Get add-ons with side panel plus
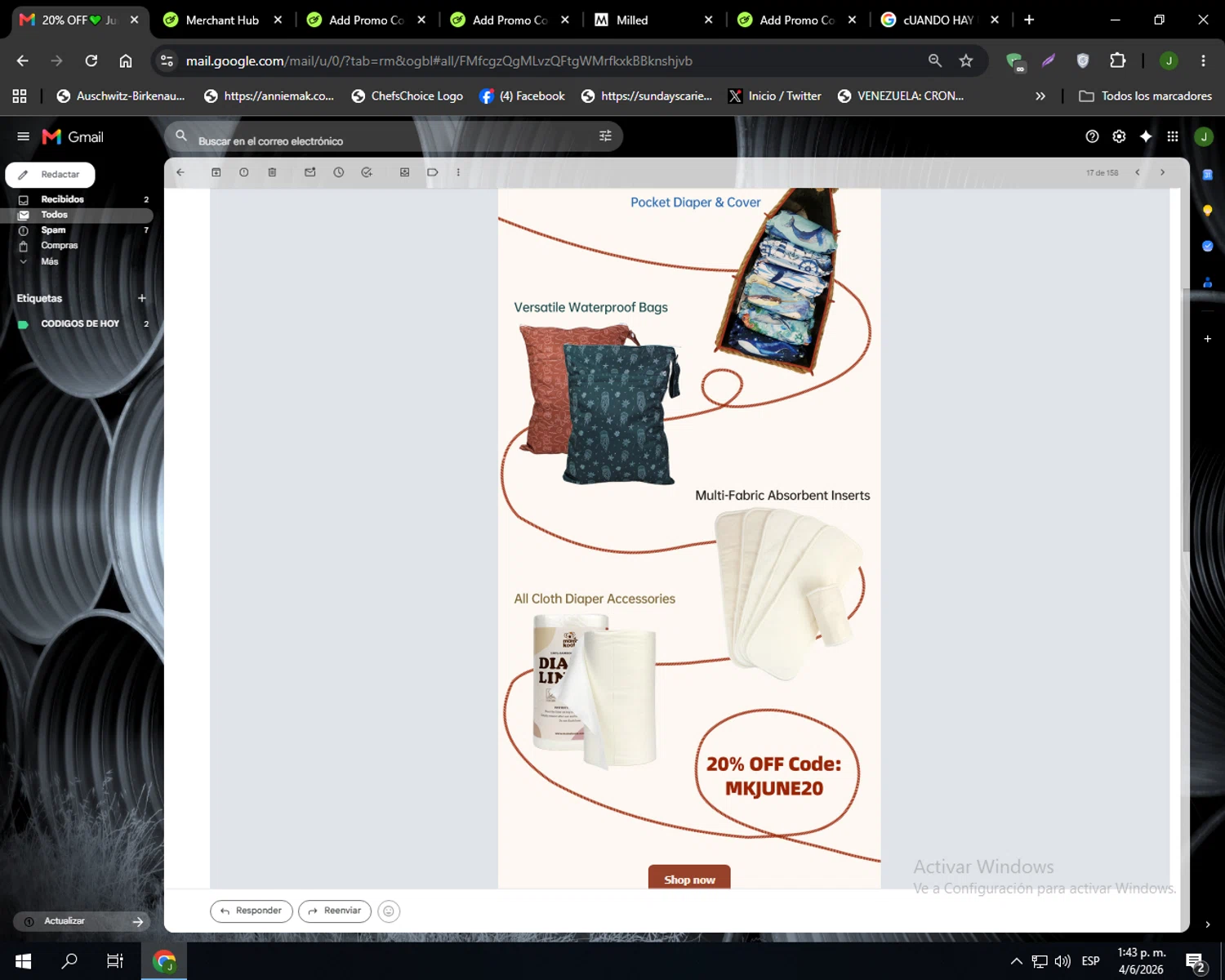1225x980 pixels. coord(1208,338)
